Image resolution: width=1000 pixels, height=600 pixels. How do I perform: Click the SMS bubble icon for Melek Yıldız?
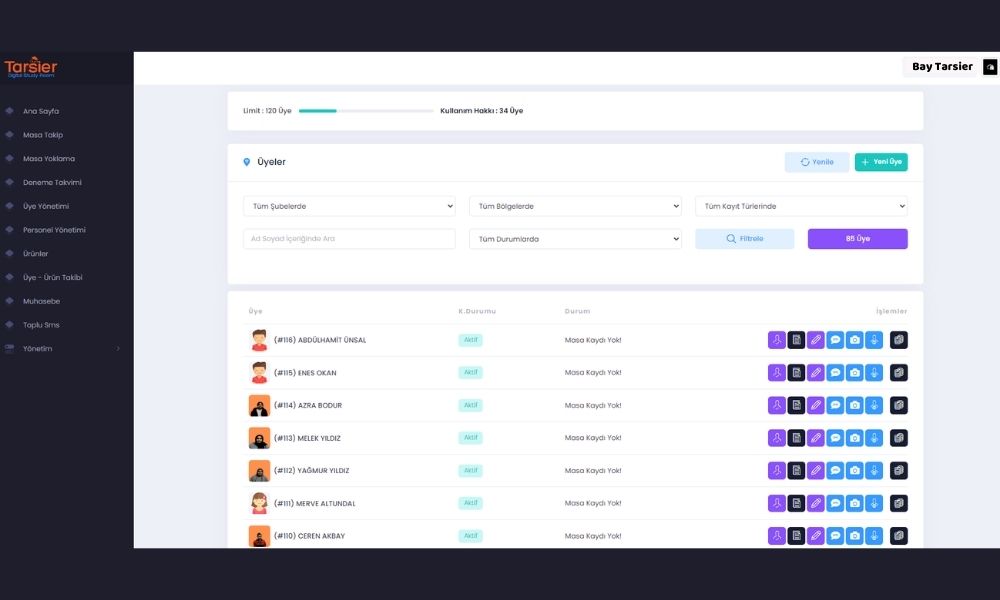[x=835, y=438]
